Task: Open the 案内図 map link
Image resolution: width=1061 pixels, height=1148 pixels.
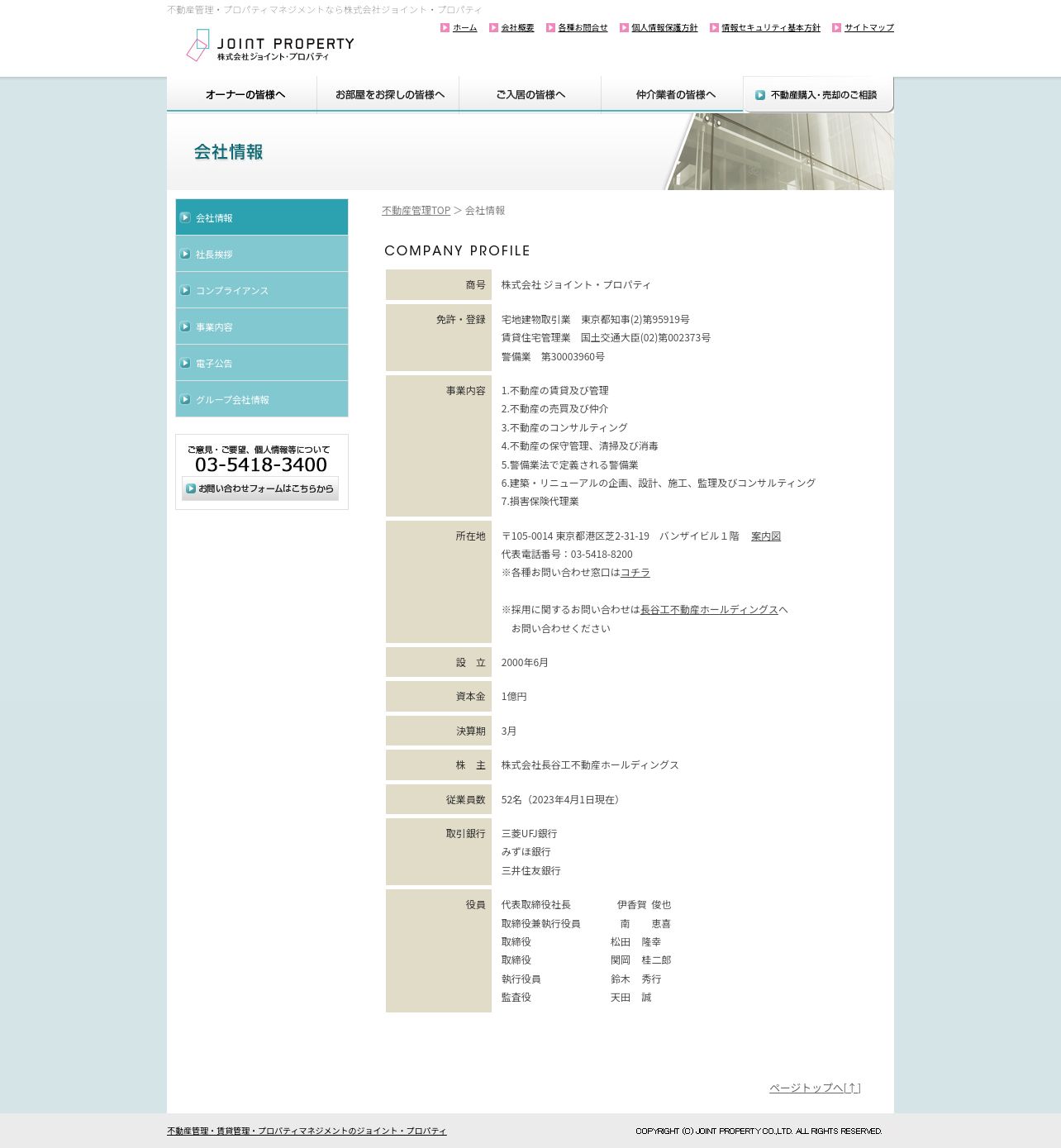Action: [766, 536]
